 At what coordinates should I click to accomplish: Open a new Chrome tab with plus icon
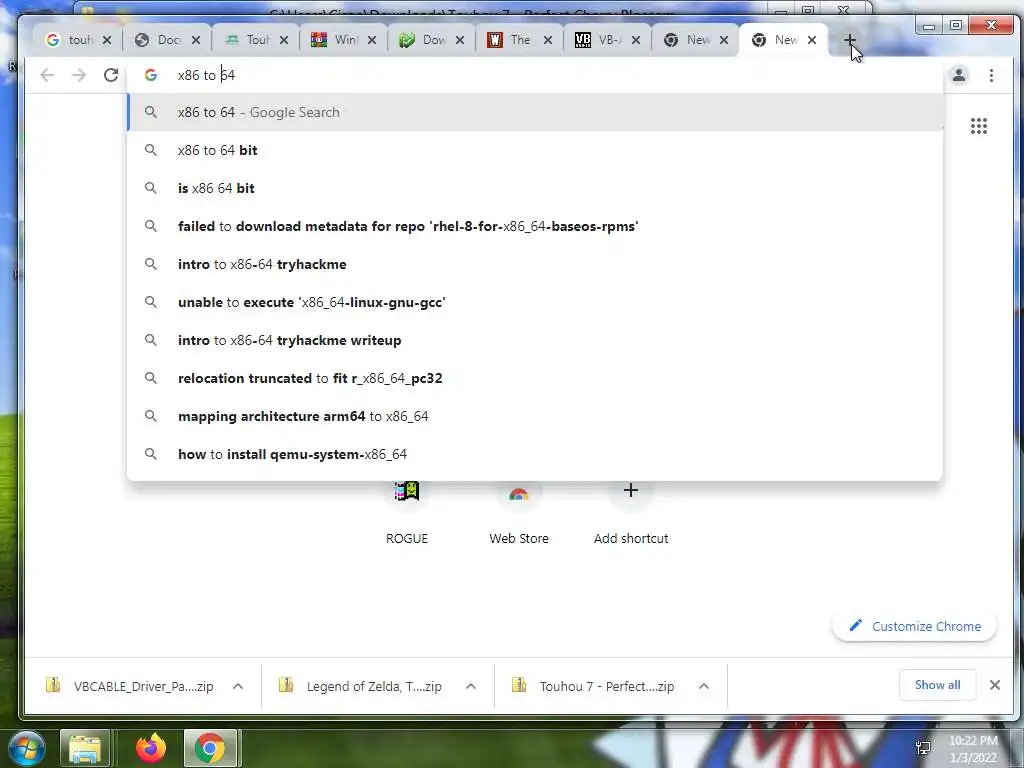pos(849,40)
